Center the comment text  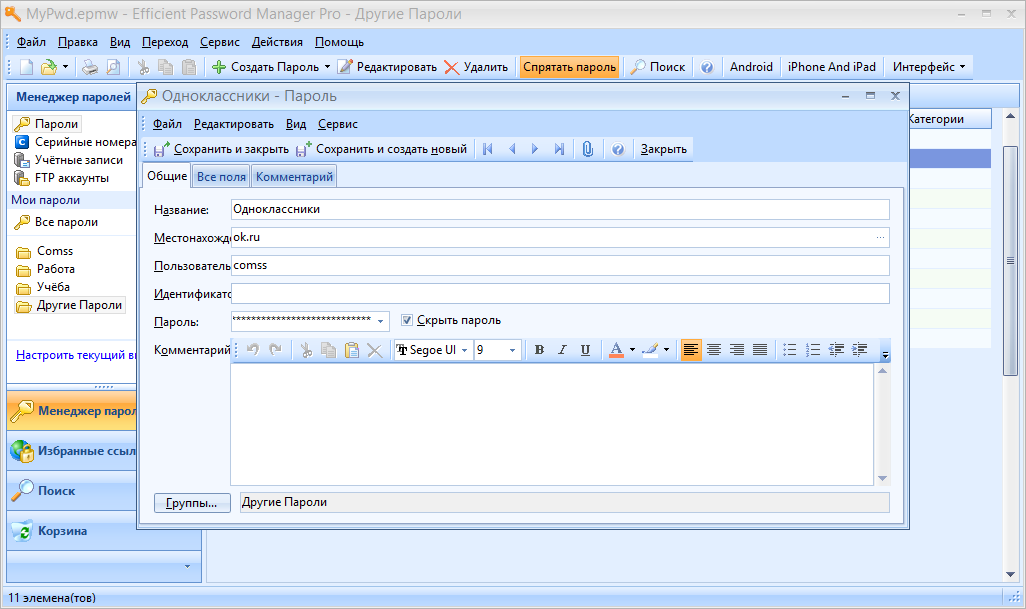coord(714,350)
